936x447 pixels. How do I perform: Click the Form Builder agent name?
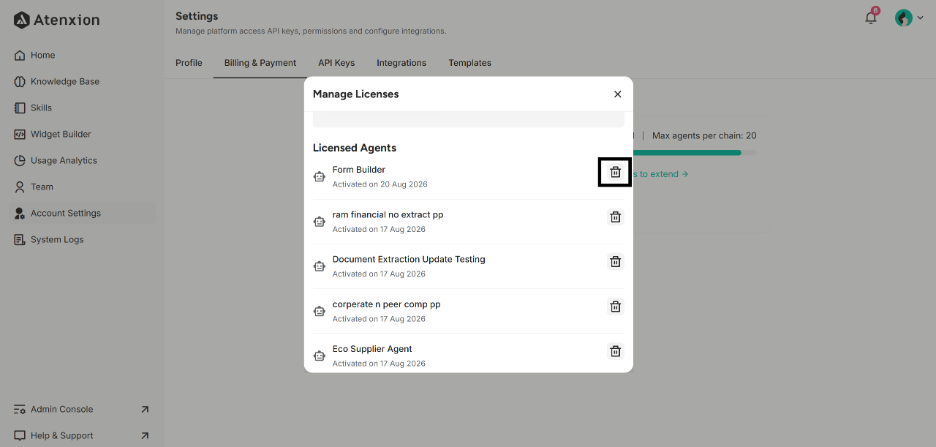click(359, 169)
